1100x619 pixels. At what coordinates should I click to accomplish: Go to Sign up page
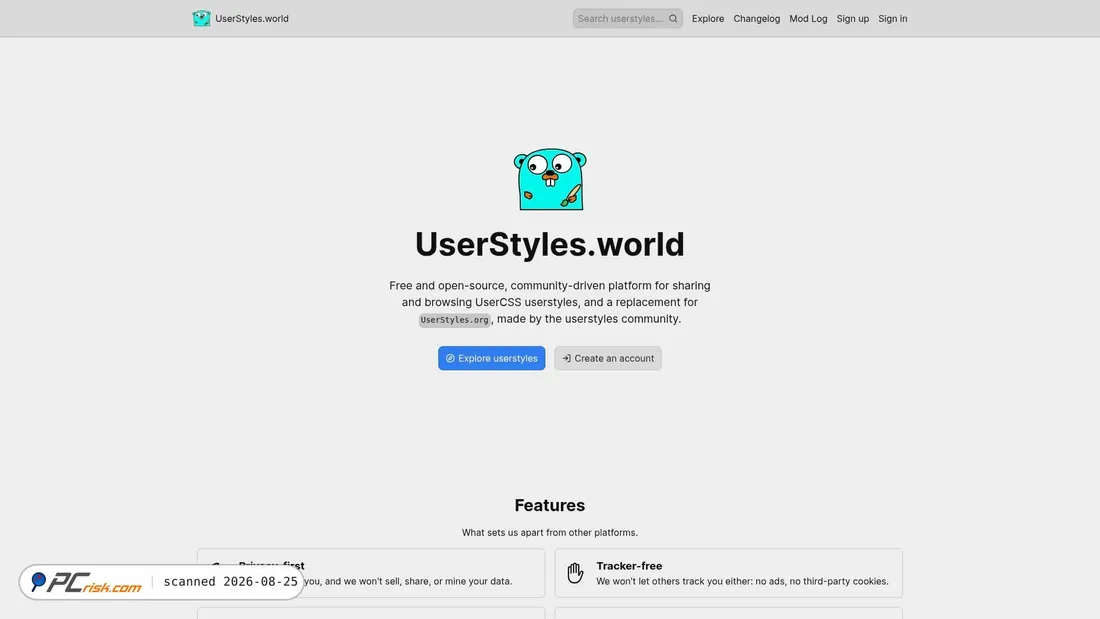(x=852, y=19)
